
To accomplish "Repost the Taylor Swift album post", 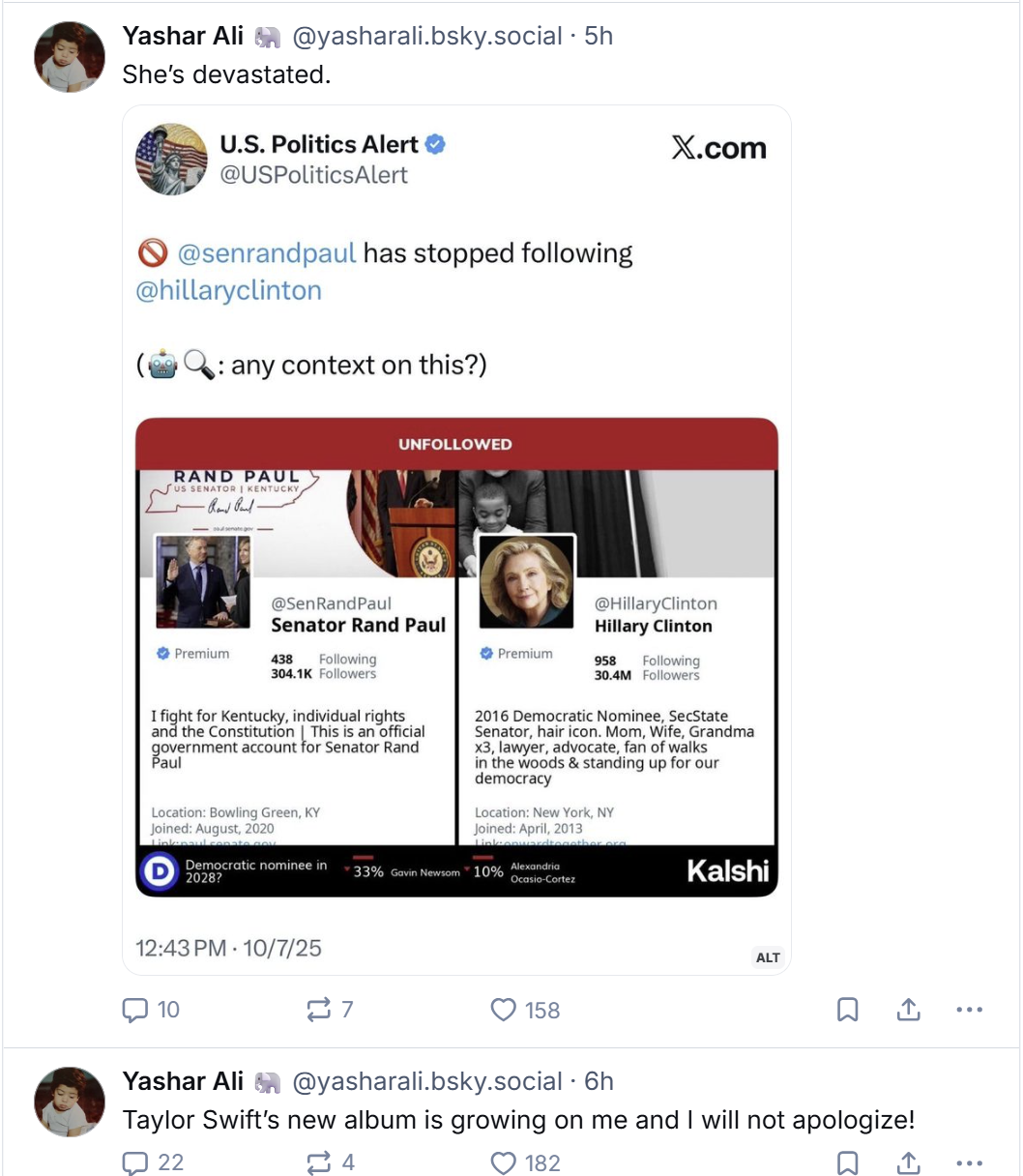I will [318, 1162].
